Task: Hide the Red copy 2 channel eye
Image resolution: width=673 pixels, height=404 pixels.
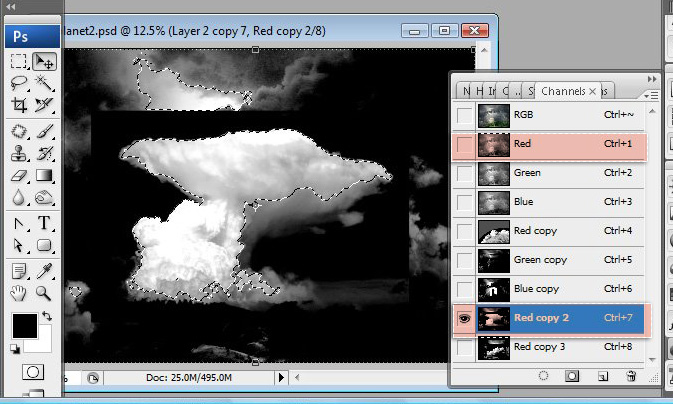Action: click(464, 319)
